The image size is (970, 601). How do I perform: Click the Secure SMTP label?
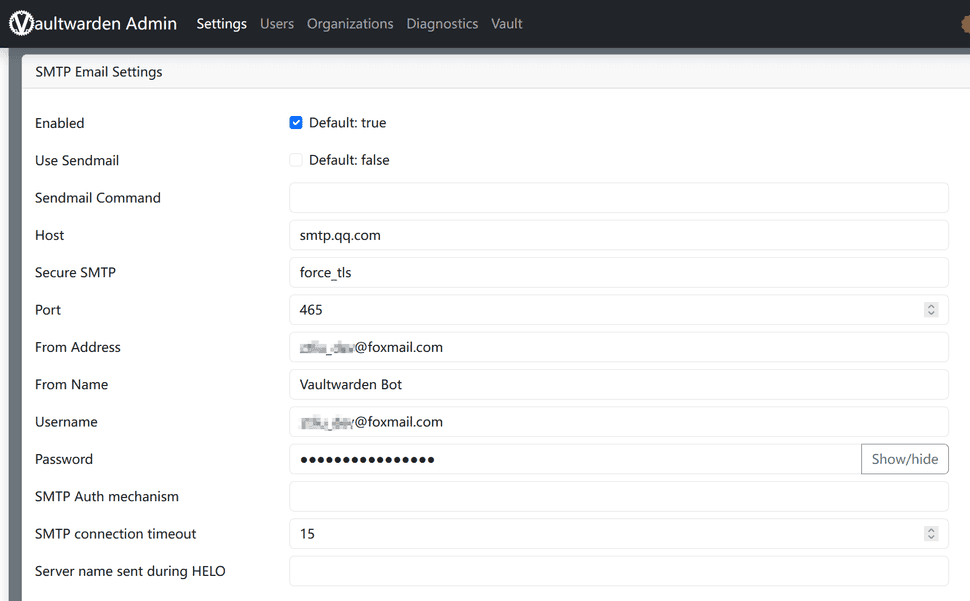[x=75, y=273]
